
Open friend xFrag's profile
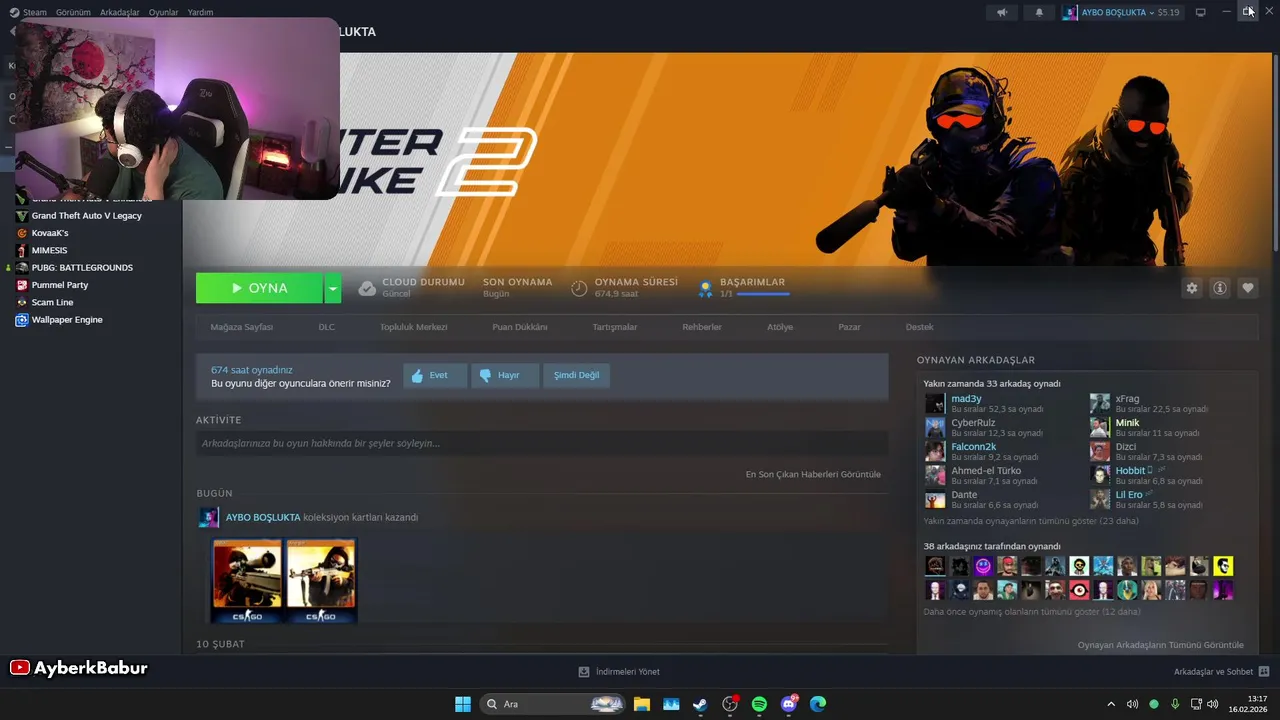(1127, 399)
